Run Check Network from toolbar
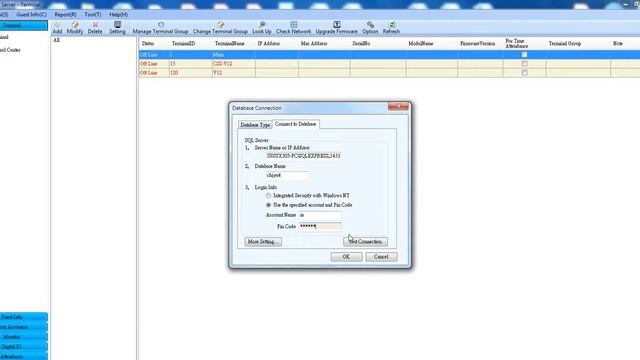 293,28
